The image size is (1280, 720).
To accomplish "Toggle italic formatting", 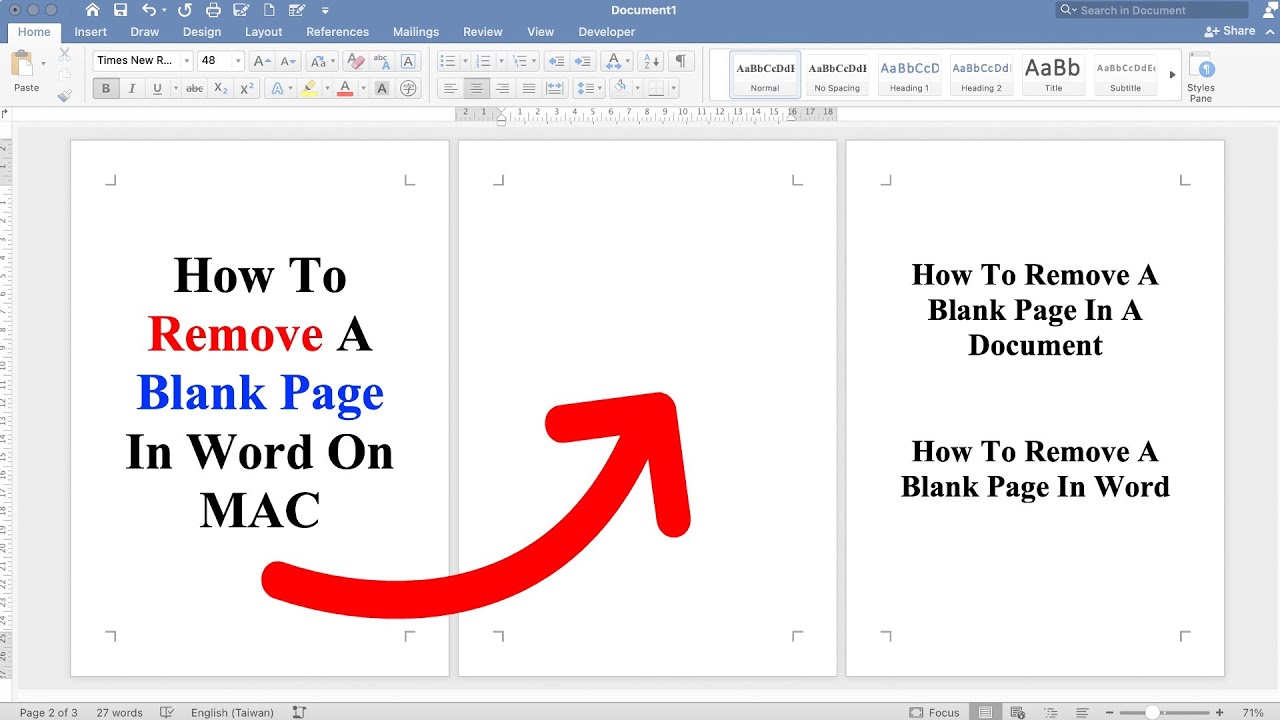I will click(x=132, y=88).
